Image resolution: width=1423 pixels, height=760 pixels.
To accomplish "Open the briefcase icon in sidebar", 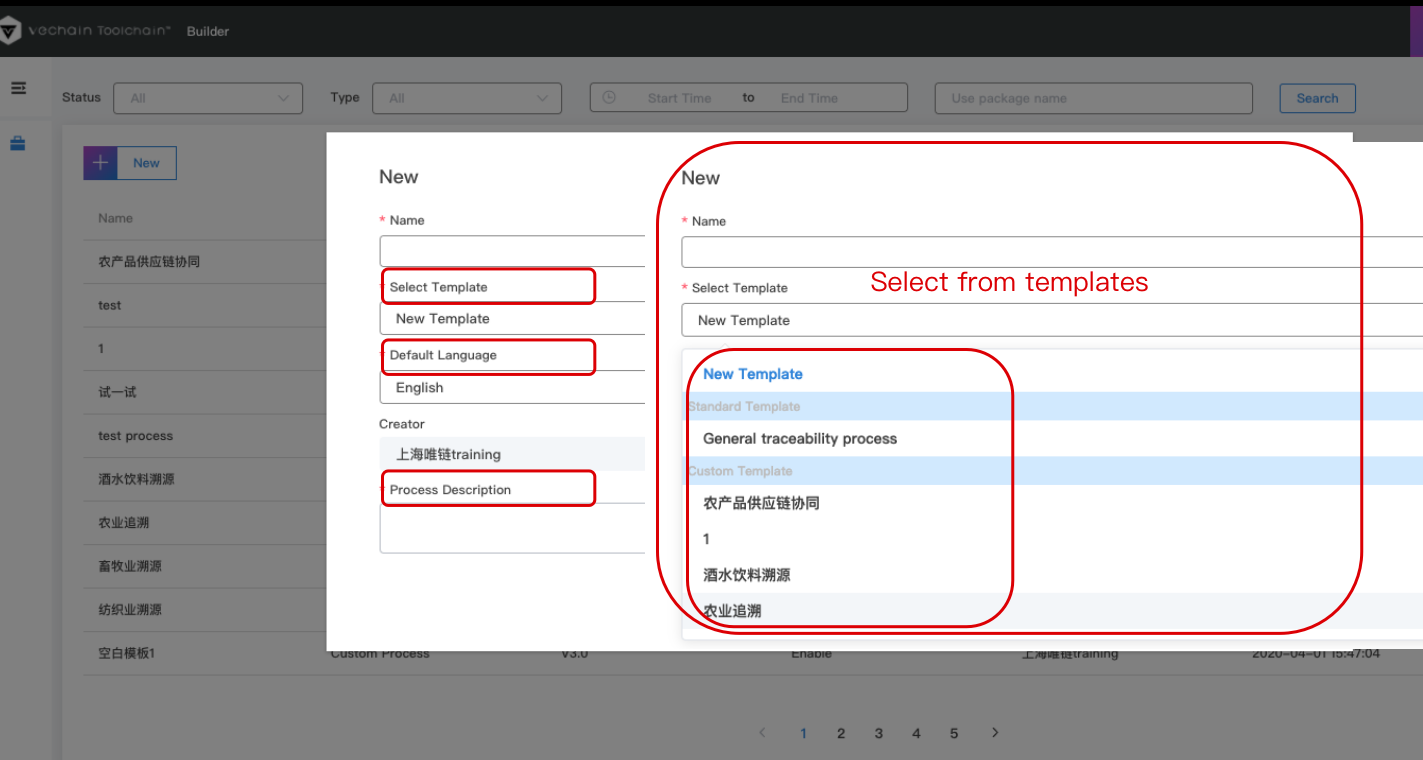I will (x=18, y=144).
